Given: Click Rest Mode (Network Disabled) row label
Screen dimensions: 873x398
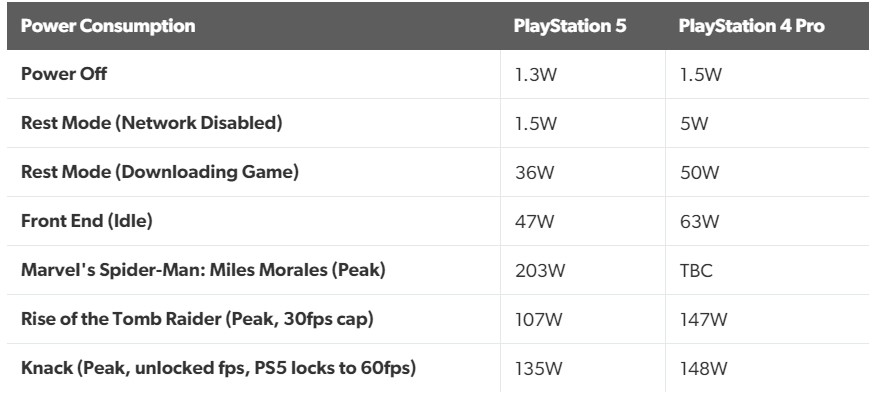Looking at the screenshot, I should pyautogui.click(x=151, y=123).
